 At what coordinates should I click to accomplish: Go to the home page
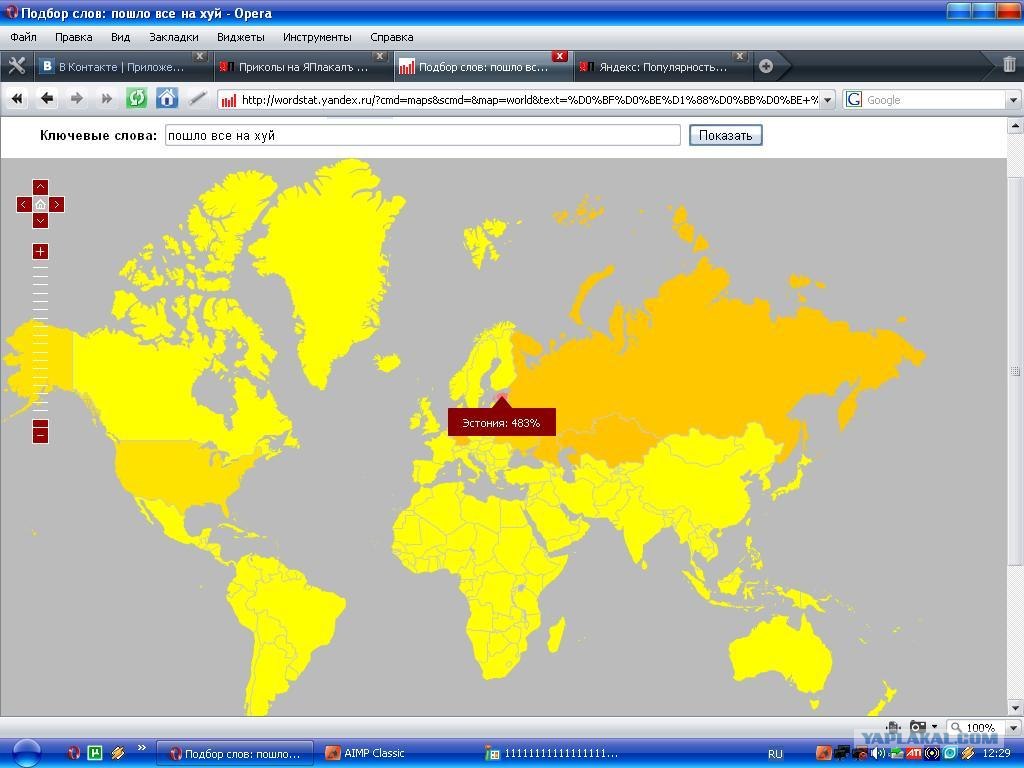pos(167,99)
